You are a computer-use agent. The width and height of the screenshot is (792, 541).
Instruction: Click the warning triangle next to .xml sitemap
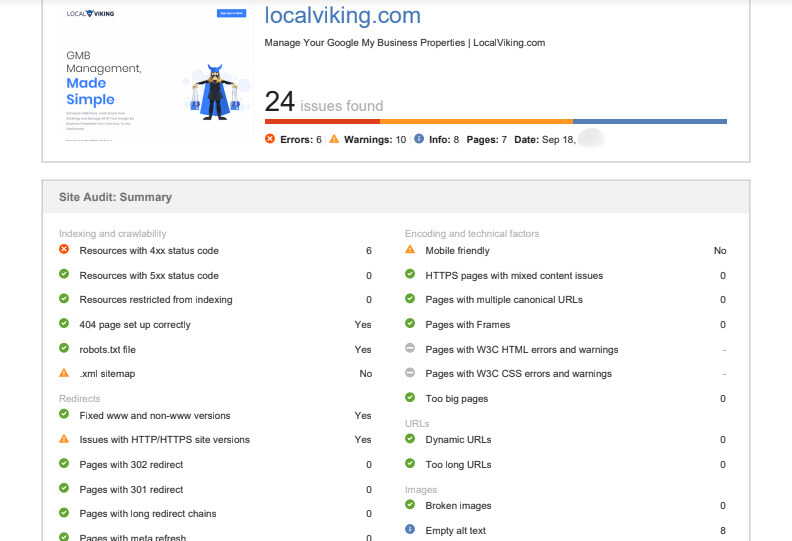[64, 373]
